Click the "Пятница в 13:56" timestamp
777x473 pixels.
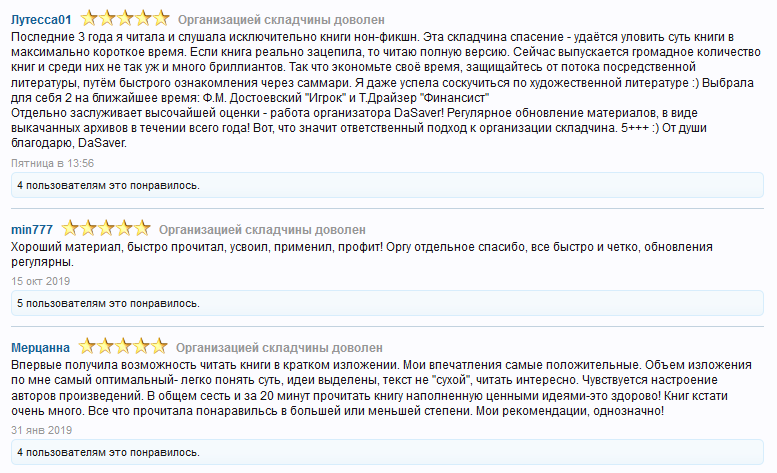pyautogui.click(x=52, y=162)
